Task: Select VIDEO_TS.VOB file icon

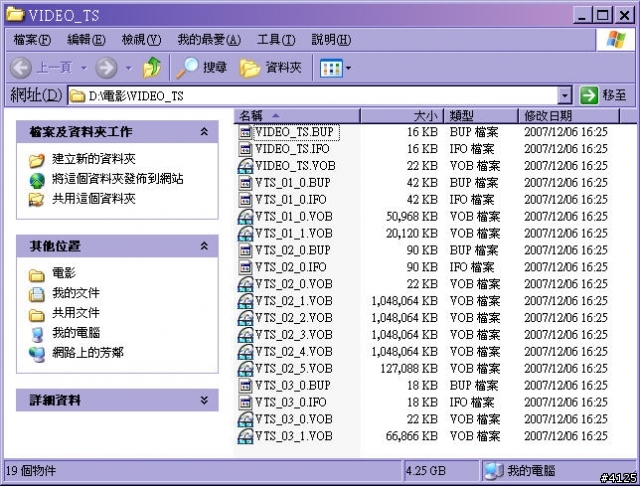Action: pyautogui.click(x=245, y=166)
